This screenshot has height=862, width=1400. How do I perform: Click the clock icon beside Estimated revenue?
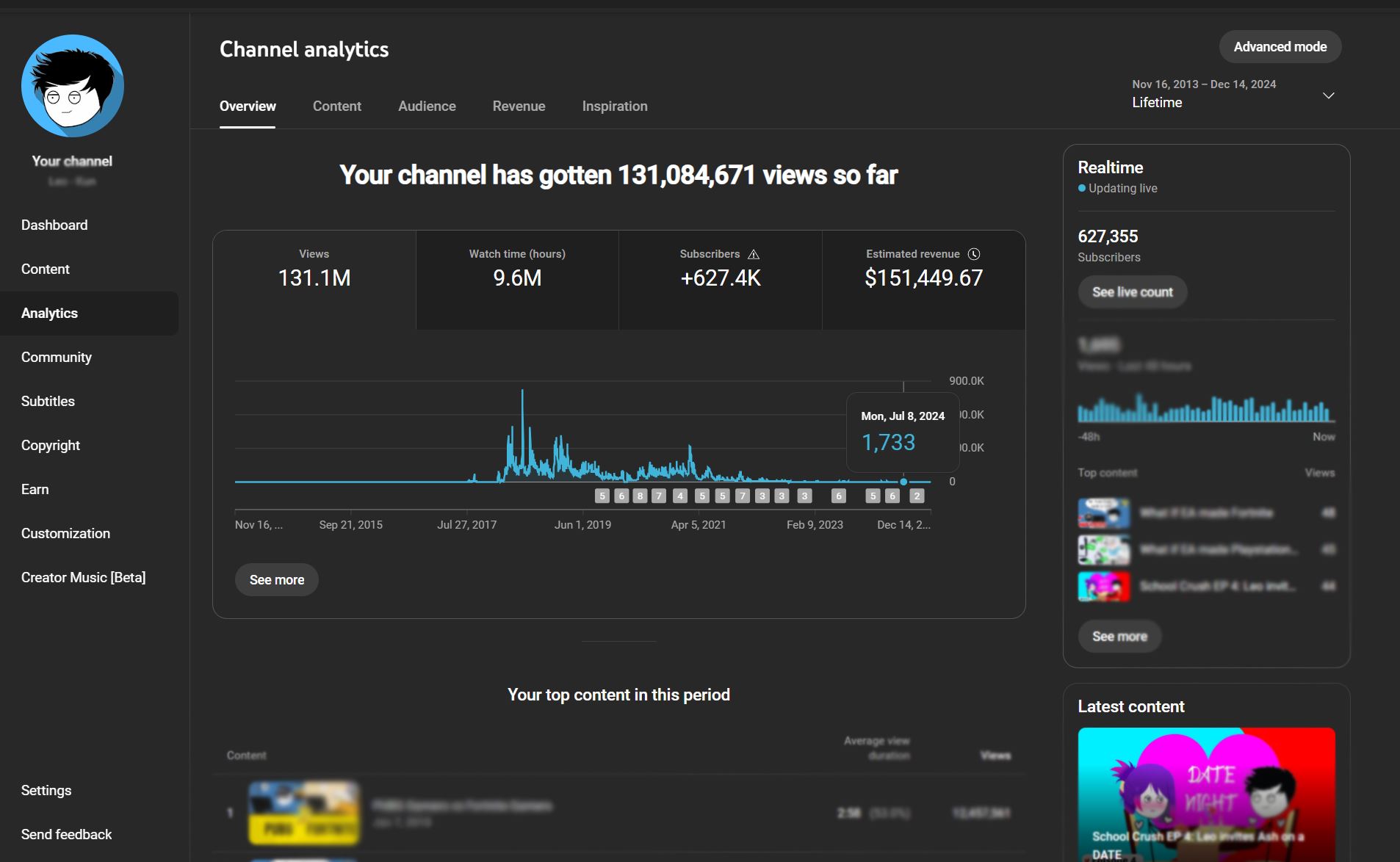click(974, 254)
